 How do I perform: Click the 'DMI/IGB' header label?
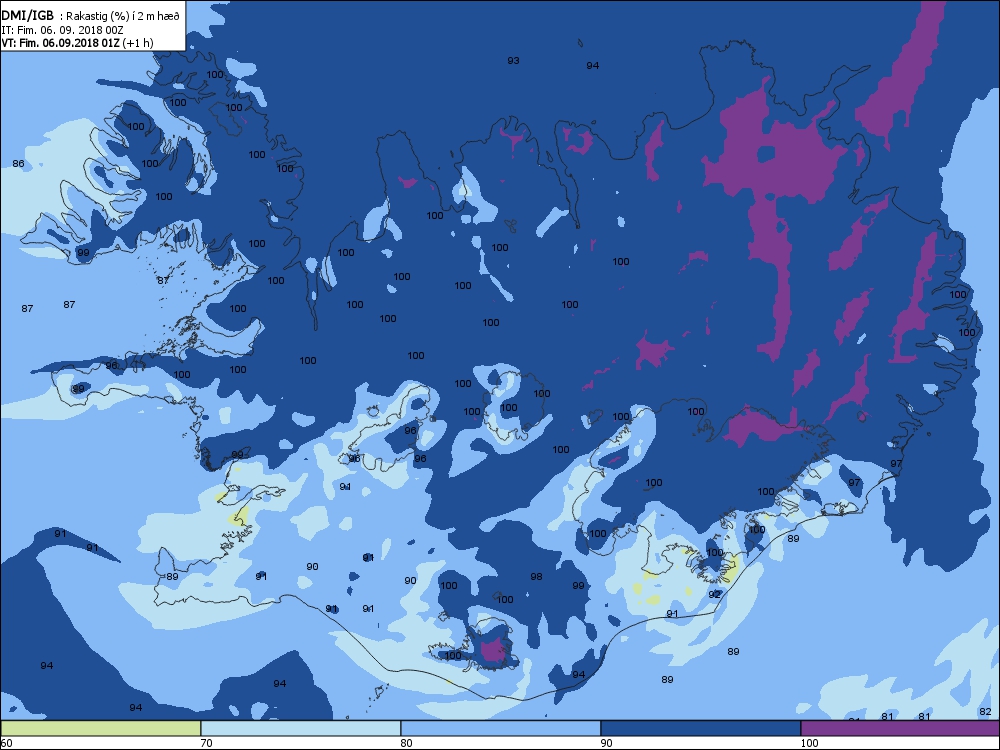click(28, 16)
